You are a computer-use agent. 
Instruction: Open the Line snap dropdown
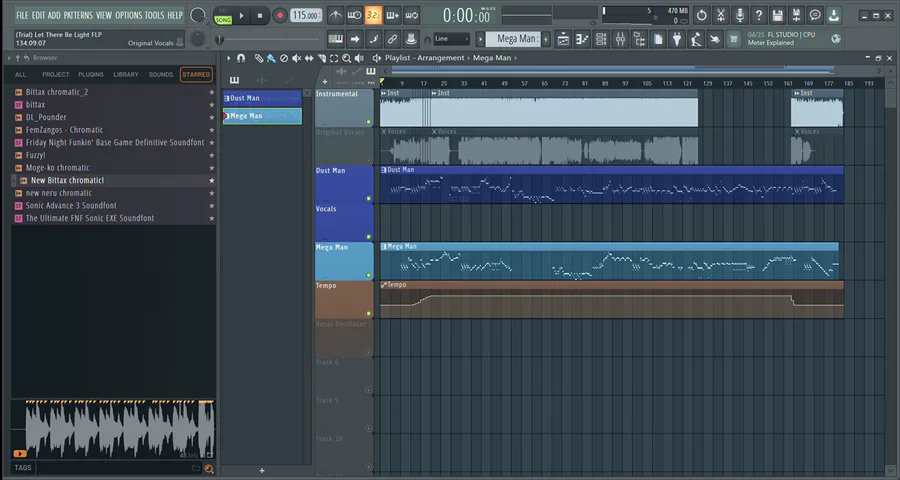tap(452, 39)
